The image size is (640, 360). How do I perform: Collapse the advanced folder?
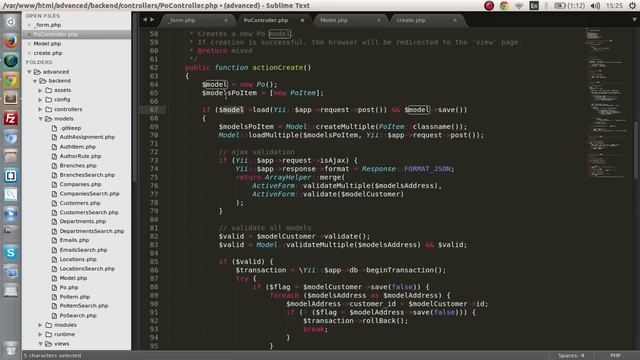click(x=29, y=72)
